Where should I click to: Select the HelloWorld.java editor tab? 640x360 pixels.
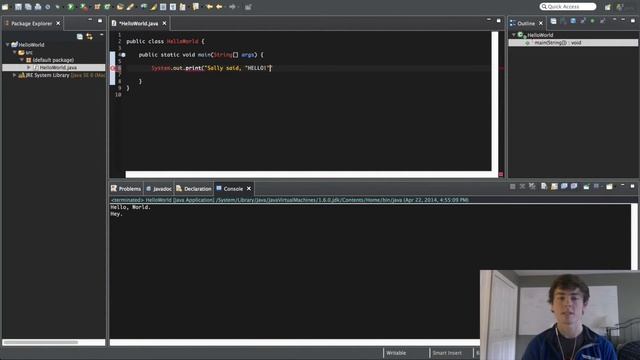[138, 24]
